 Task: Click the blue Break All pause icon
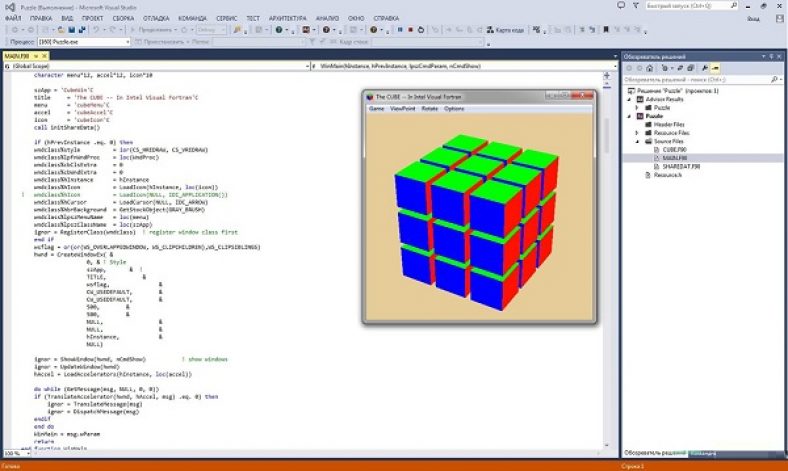pos(400,30)
